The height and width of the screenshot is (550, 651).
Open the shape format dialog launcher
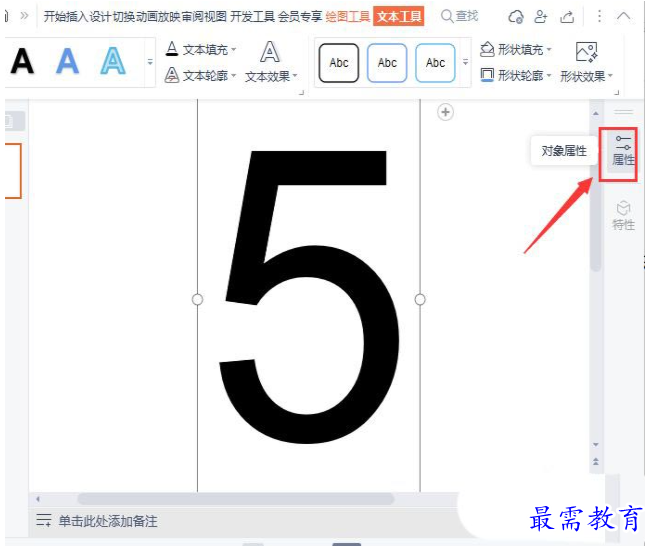tap(617, 92)
